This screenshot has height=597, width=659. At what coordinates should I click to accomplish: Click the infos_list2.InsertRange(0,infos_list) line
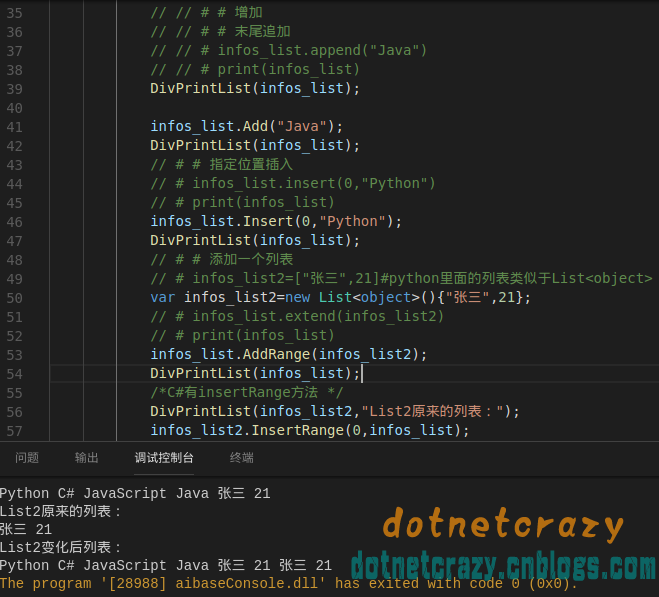310,430
